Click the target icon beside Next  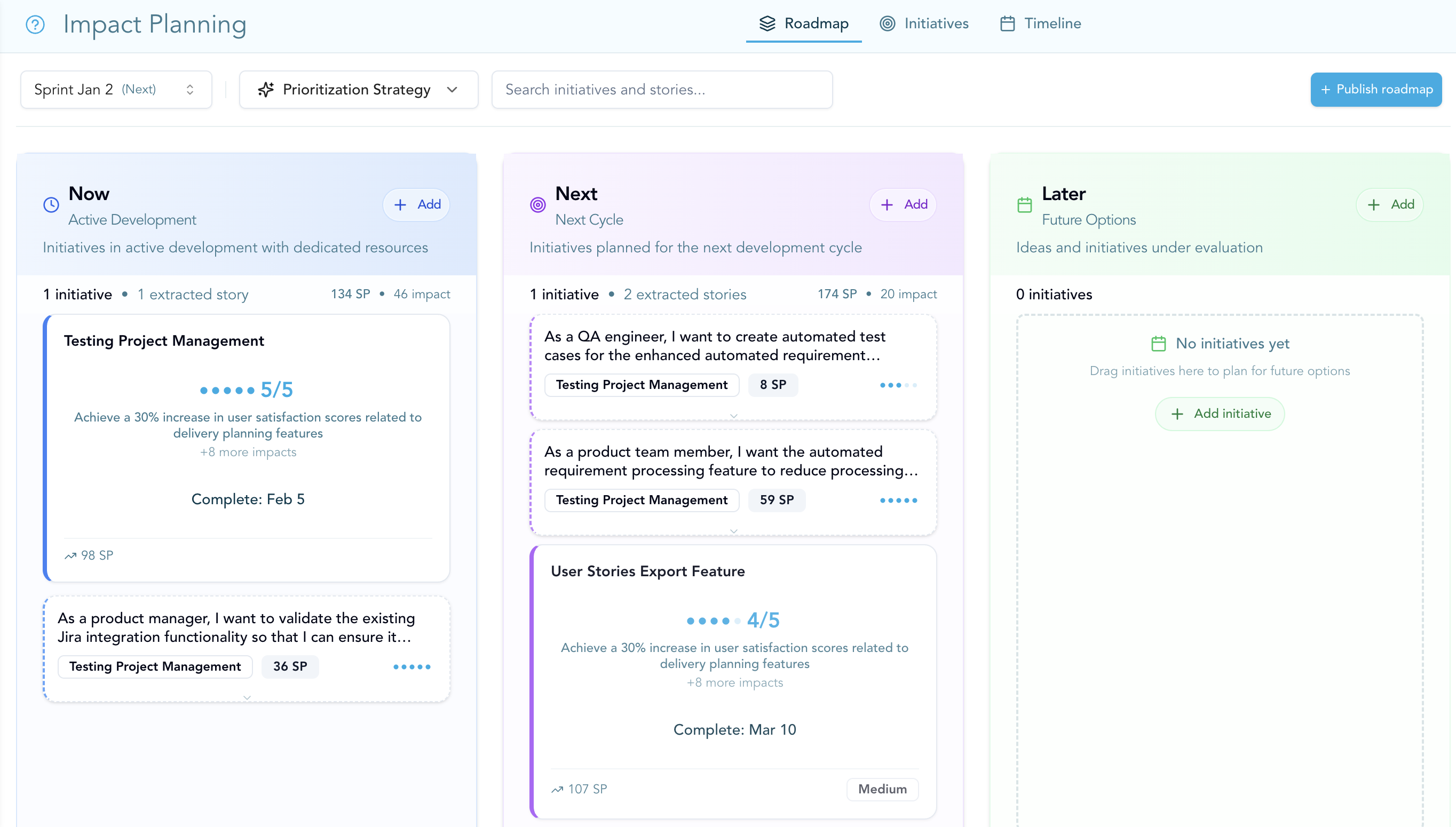(537, 204)
